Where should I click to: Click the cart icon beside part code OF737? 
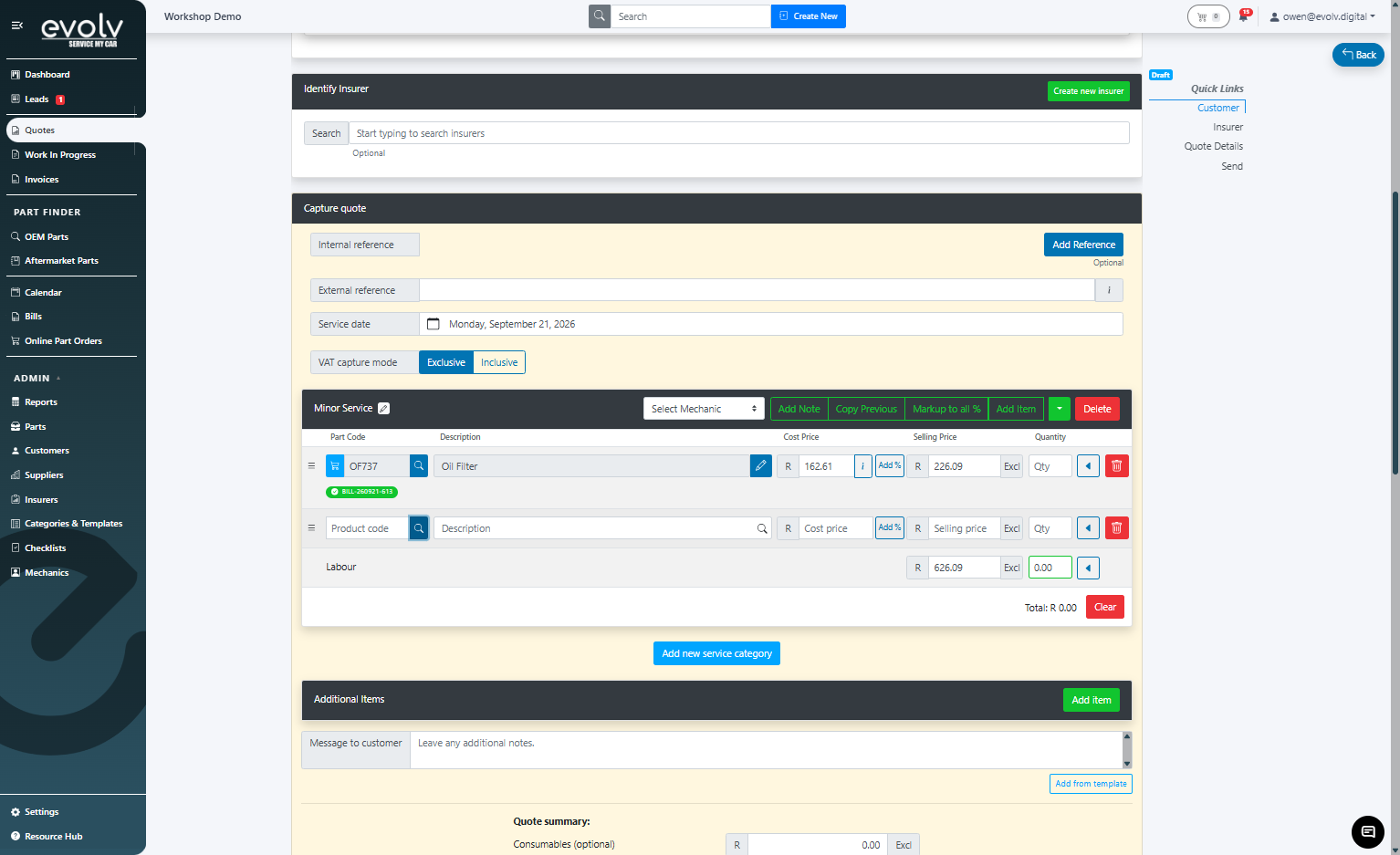pyautogui.click(x=335, y=466)
